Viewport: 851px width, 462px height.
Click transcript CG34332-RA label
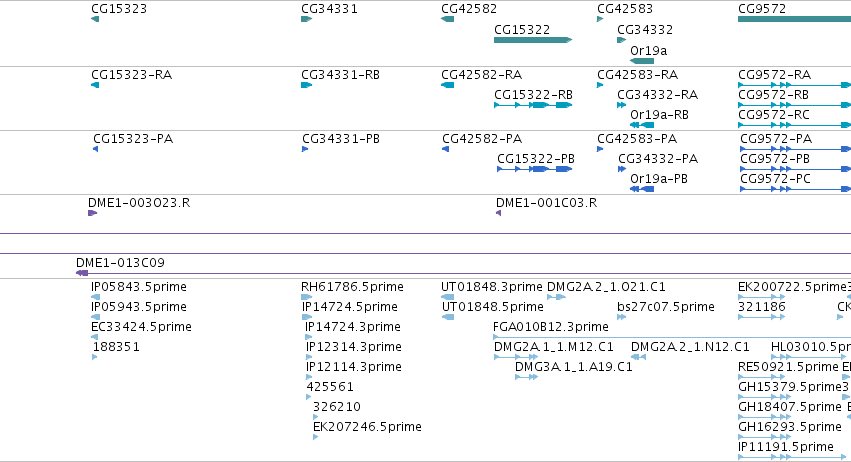point(657,95)
